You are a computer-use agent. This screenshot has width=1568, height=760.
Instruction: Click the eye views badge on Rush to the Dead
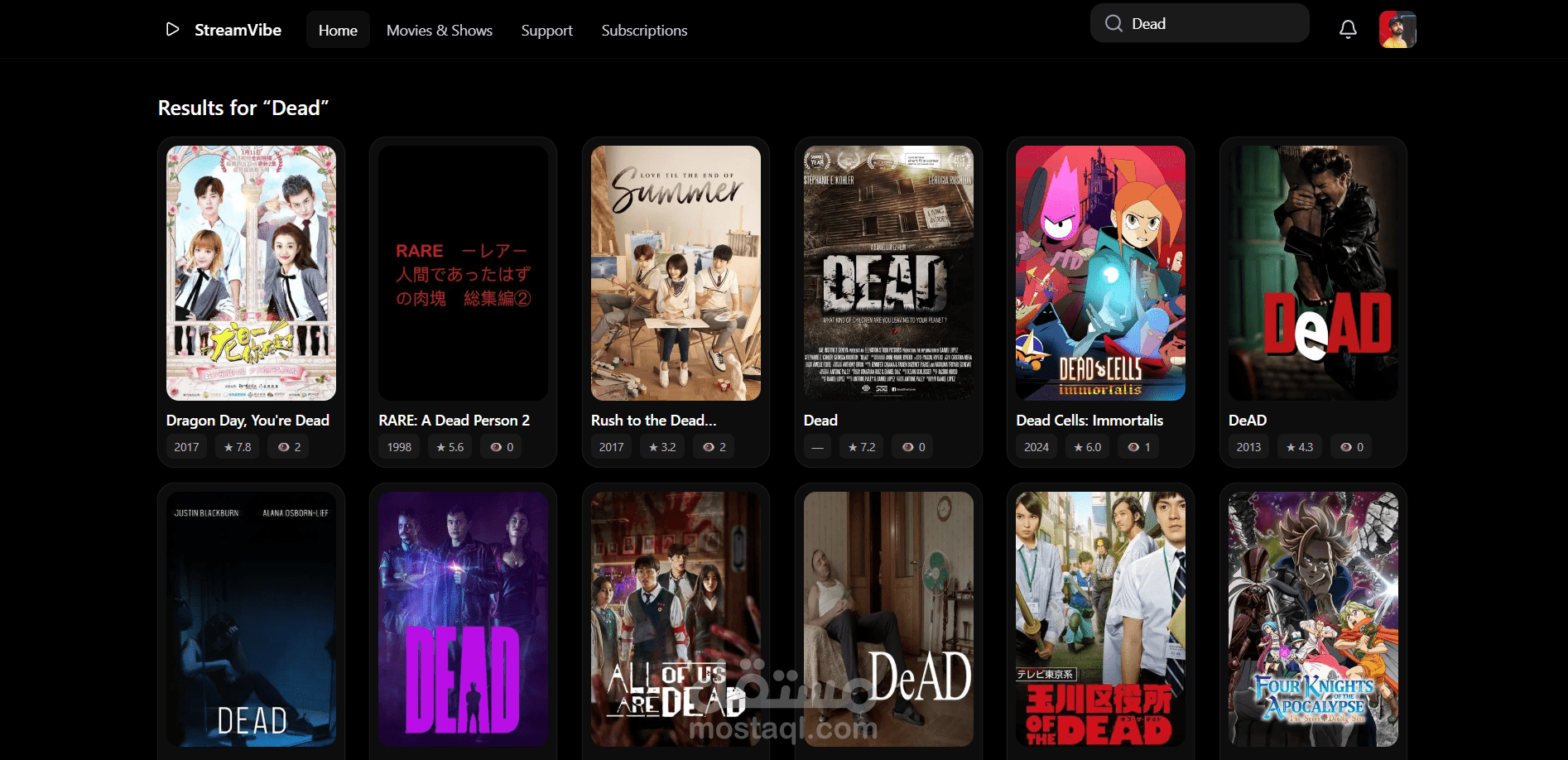714,447
